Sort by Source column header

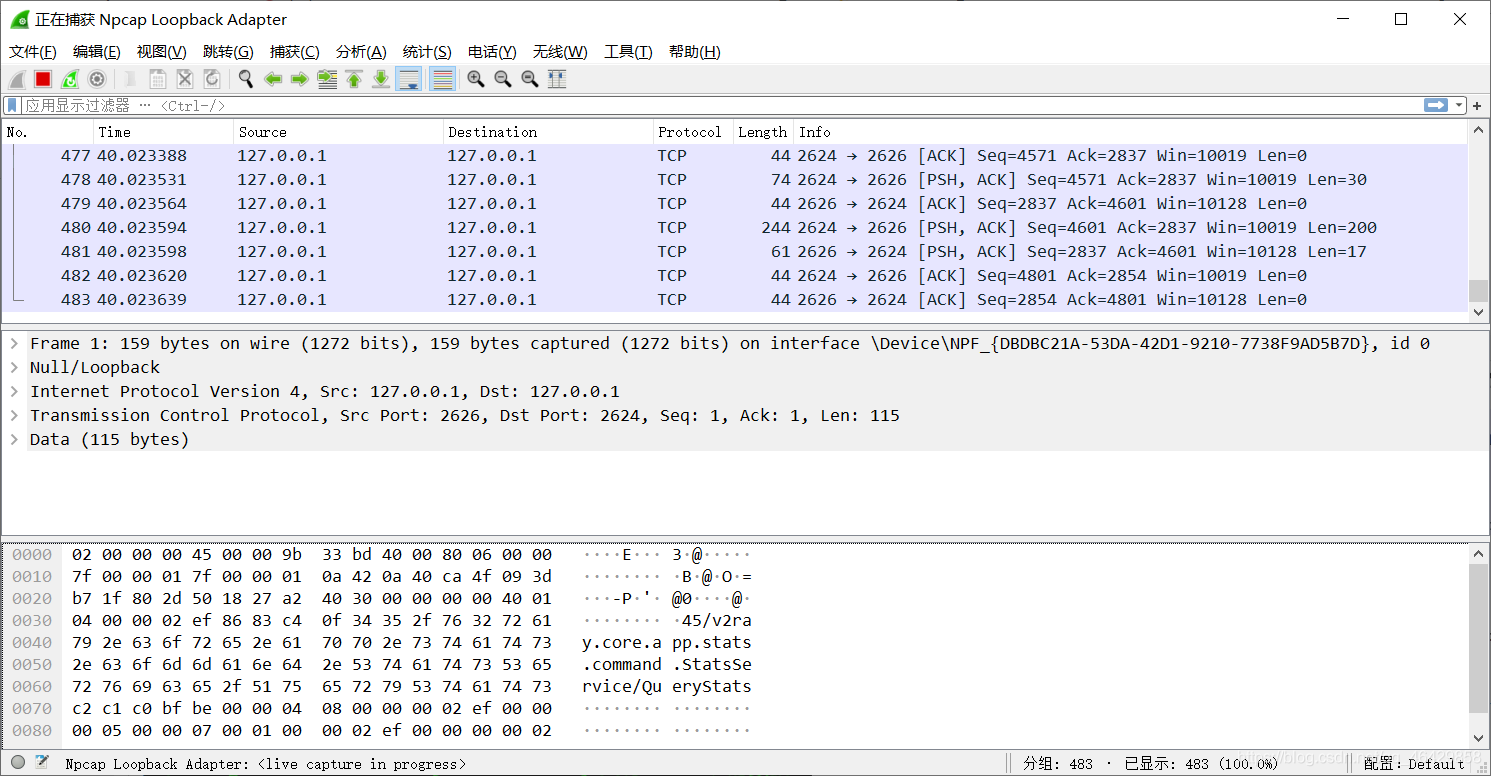339,132
